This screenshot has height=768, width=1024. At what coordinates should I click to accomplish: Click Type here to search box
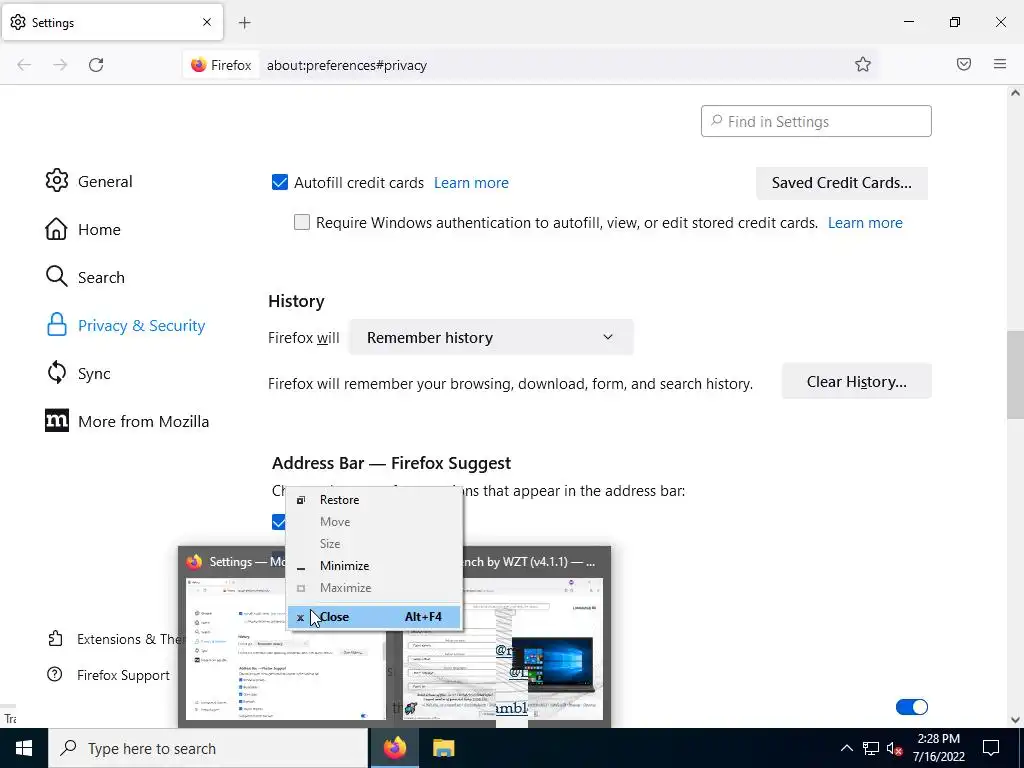(x=208, y=748)
